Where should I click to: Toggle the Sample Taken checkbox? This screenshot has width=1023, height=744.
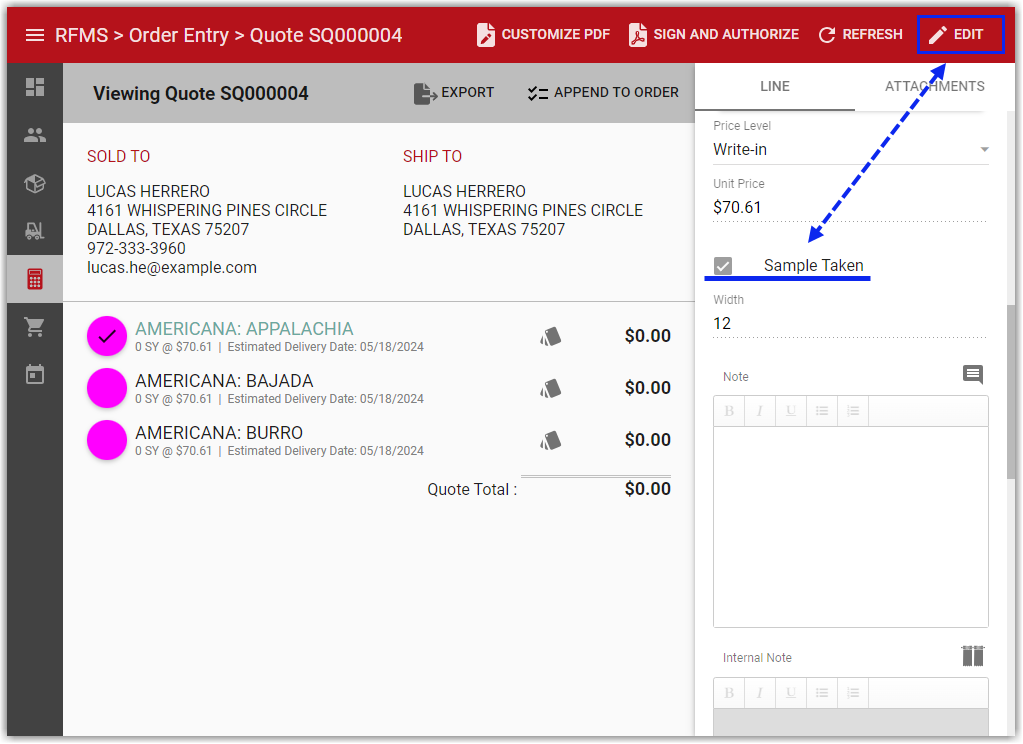coord(723,266)
